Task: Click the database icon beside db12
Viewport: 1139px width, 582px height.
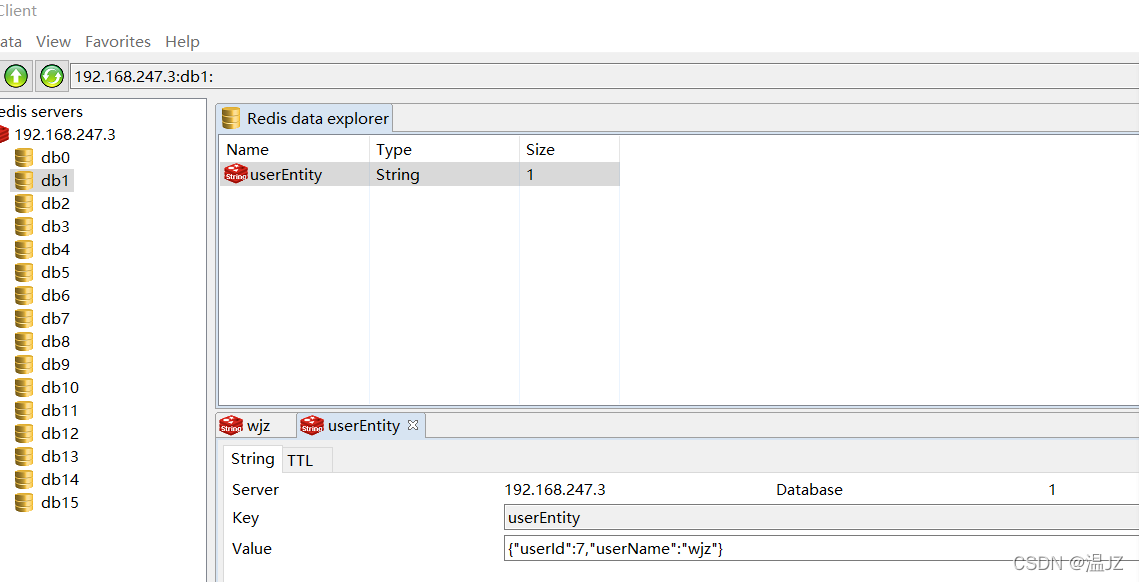Action: [x=24, y=434]
